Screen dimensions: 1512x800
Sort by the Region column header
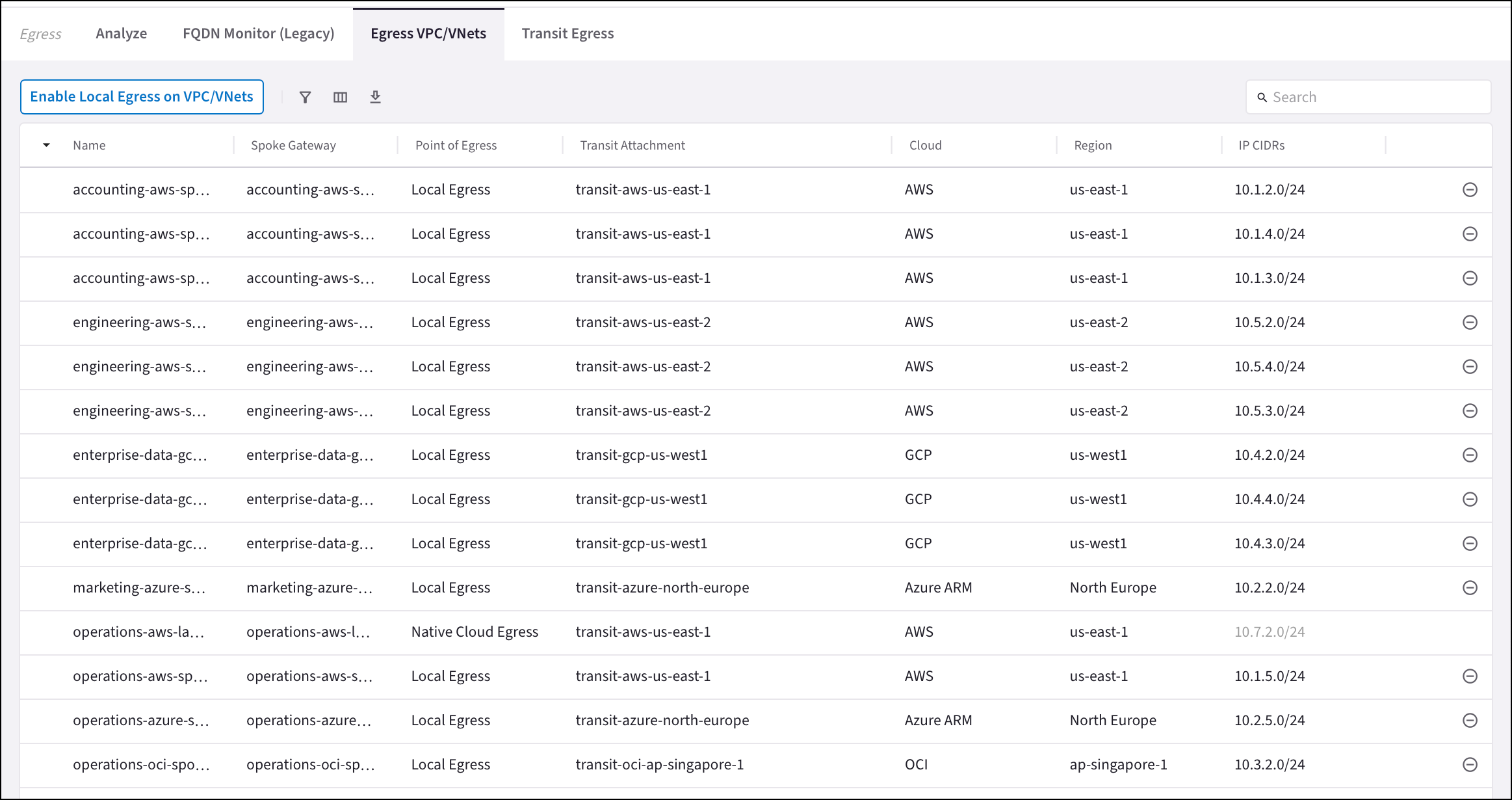1092,145
